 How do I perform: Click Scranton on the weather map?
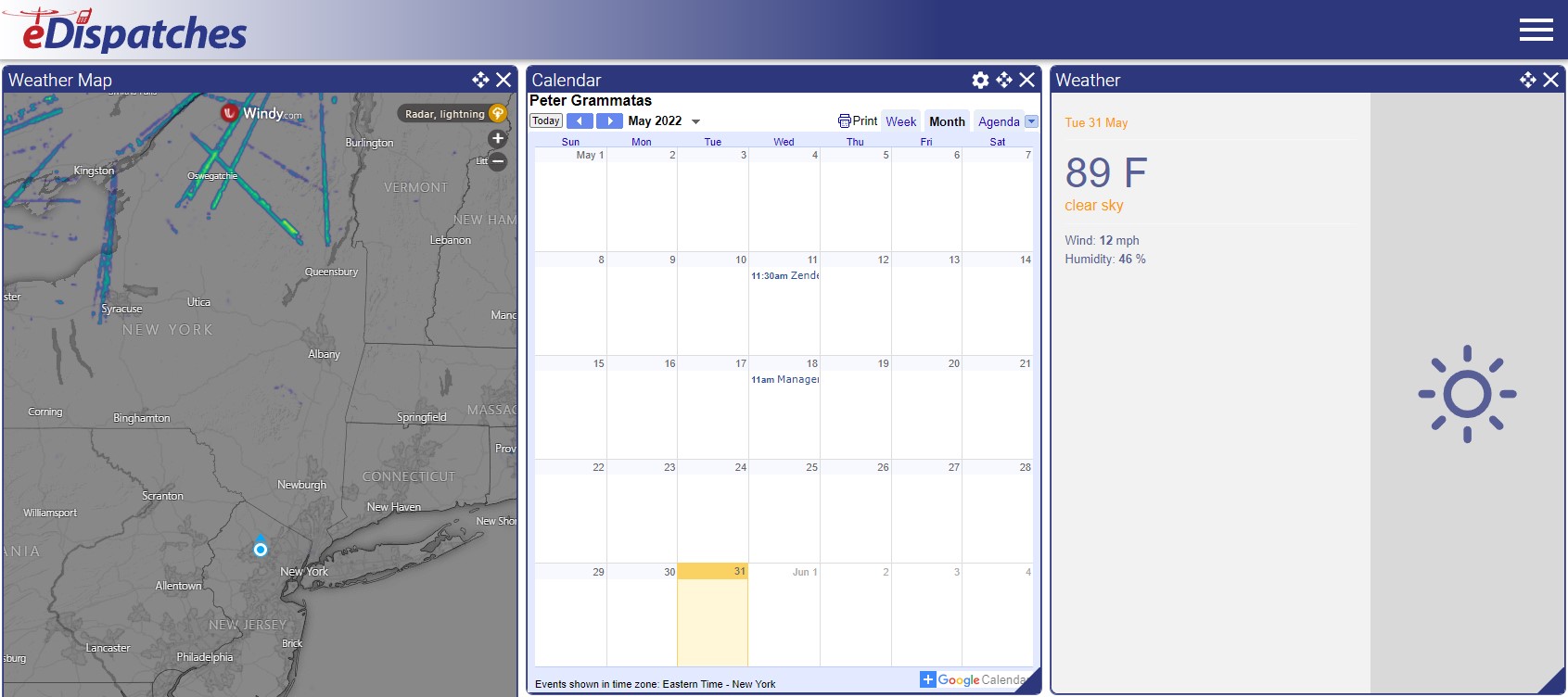tap(162, 496)
